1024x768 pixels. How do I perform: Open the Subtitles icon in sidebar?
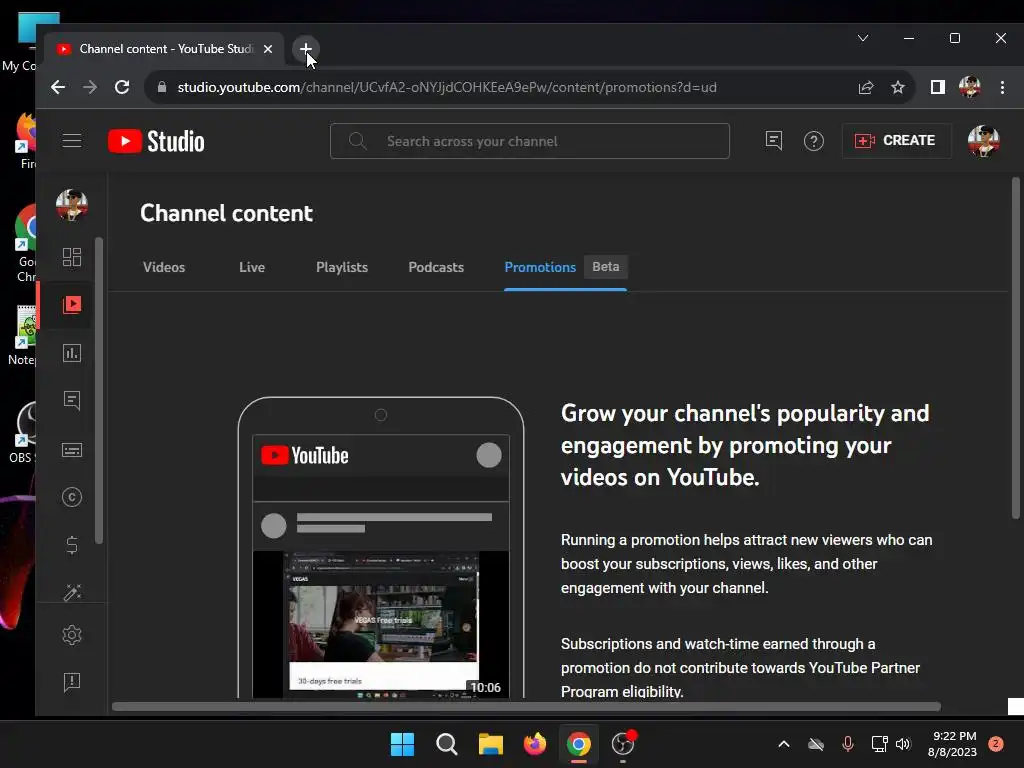tap(72, 450)
